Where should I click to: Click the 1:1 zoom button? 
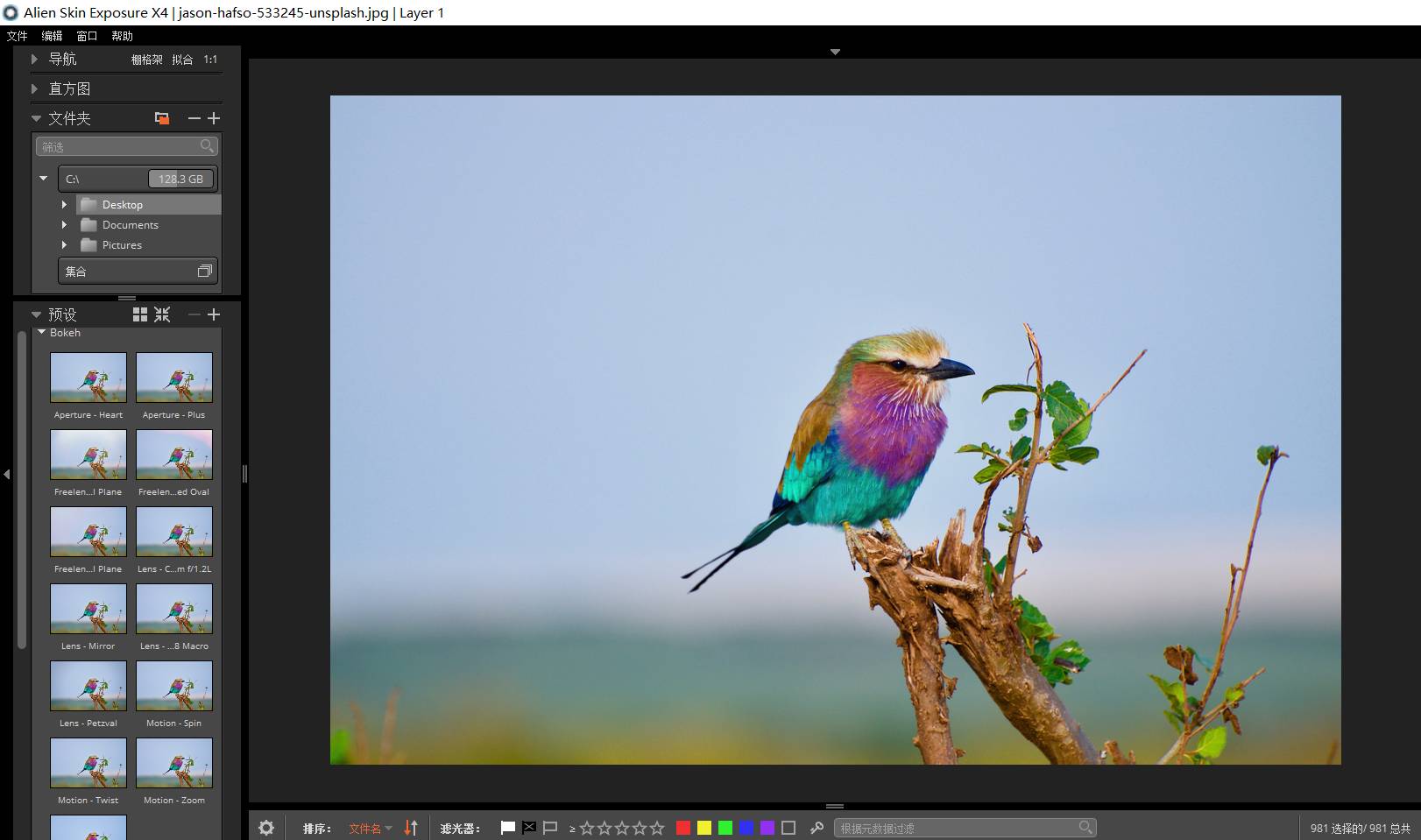pos(210,60)
